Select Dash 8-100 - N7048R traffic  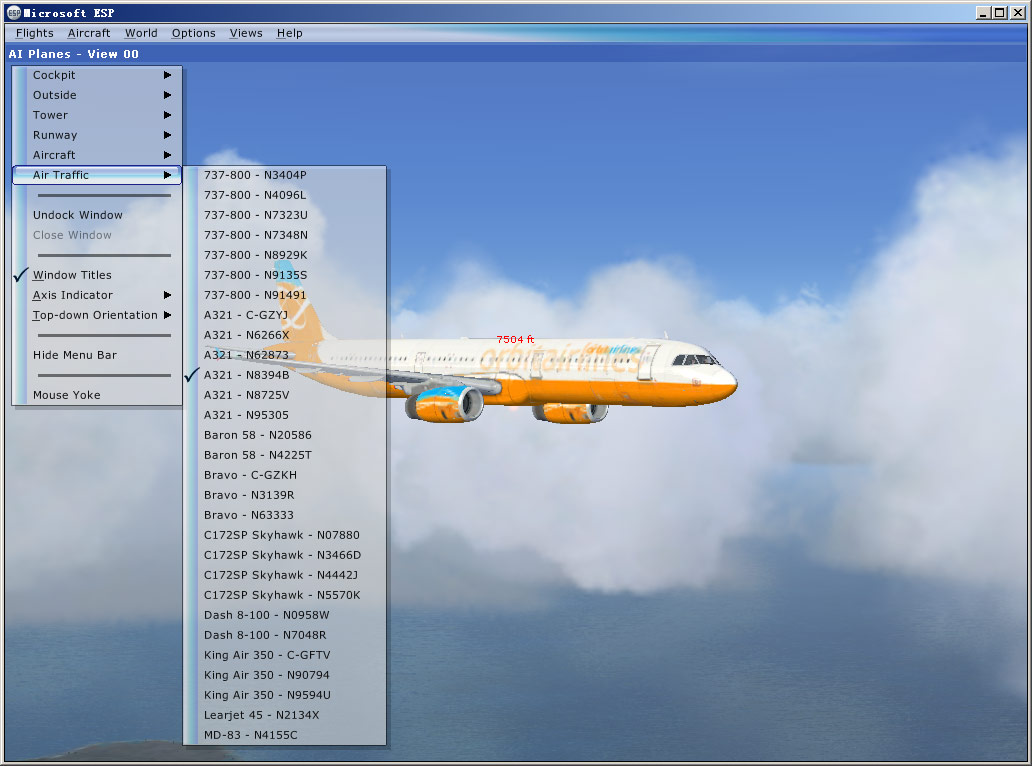284,635
